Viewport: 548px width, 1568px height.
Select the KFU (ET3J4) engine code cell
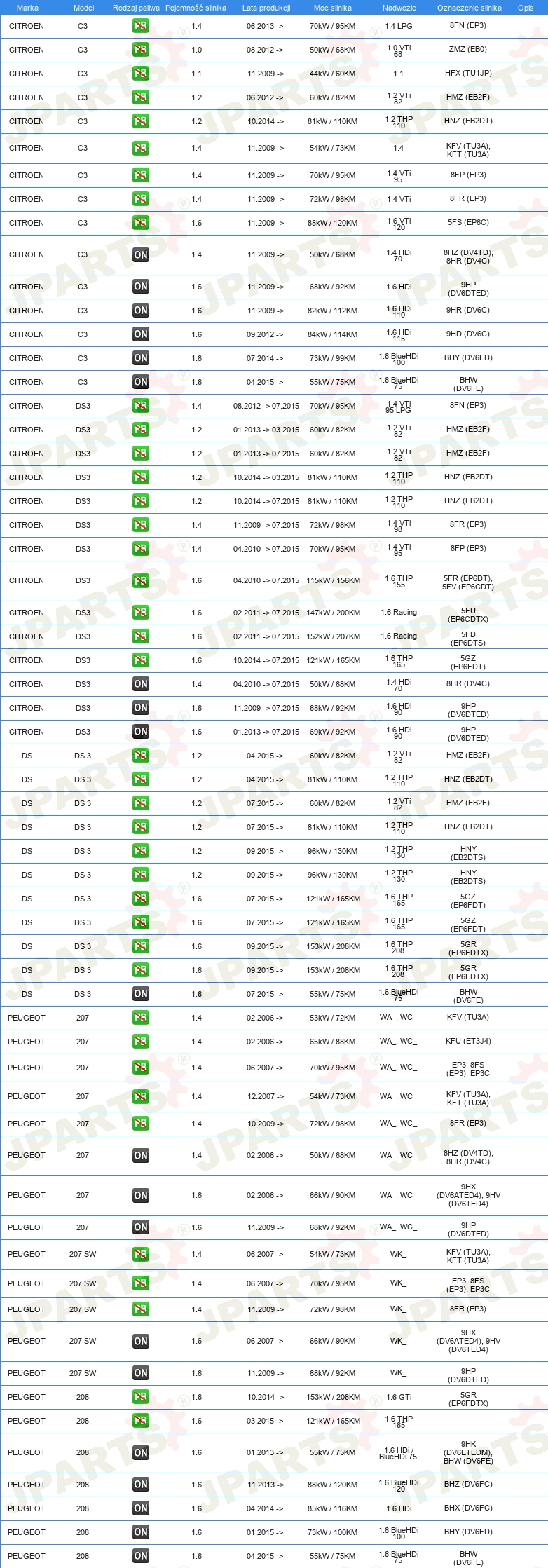468,1042
